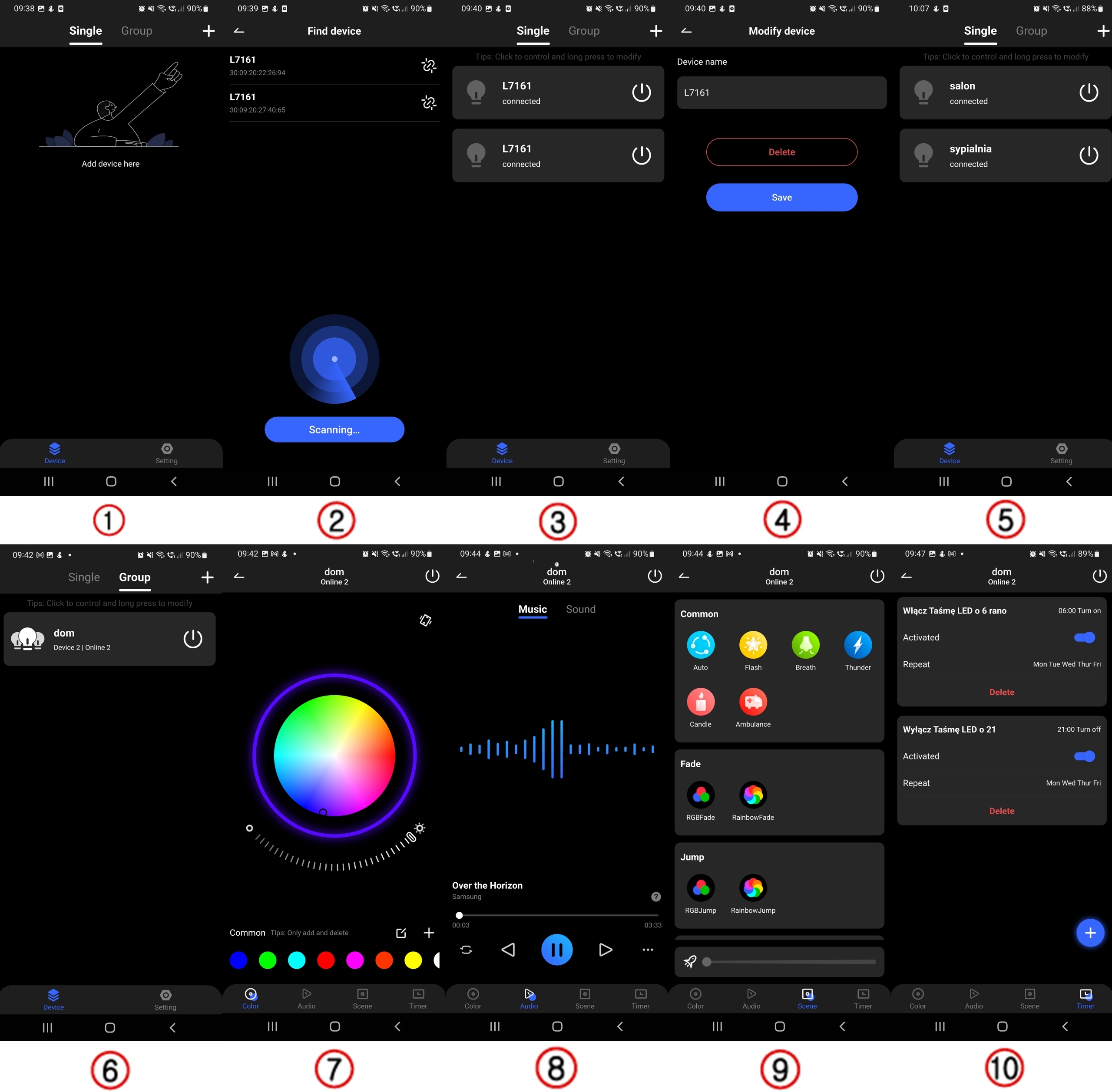Tap the repeat loop icon in music player

pyautogui.click(x=466, y=950)
